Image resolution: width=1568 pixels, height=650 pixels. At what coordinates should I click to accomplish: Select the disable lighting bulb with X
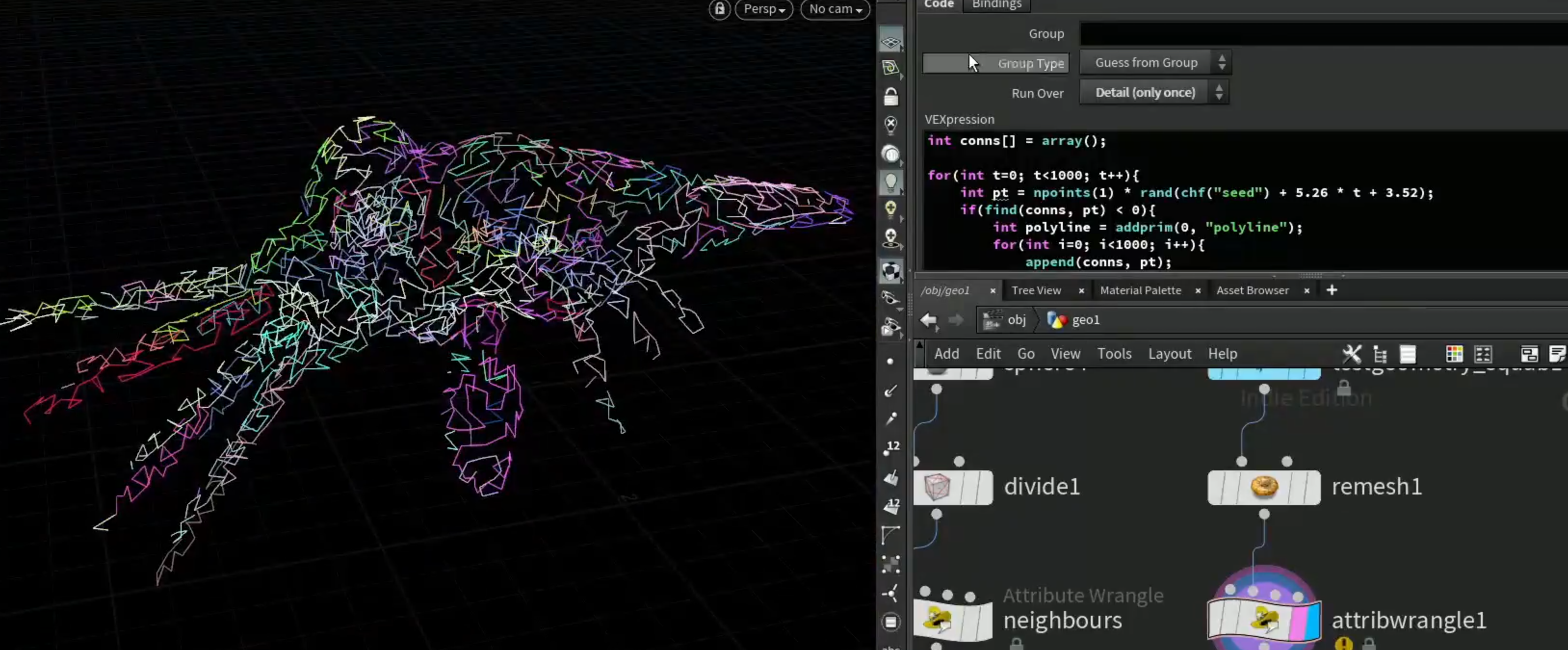point(890,125)
